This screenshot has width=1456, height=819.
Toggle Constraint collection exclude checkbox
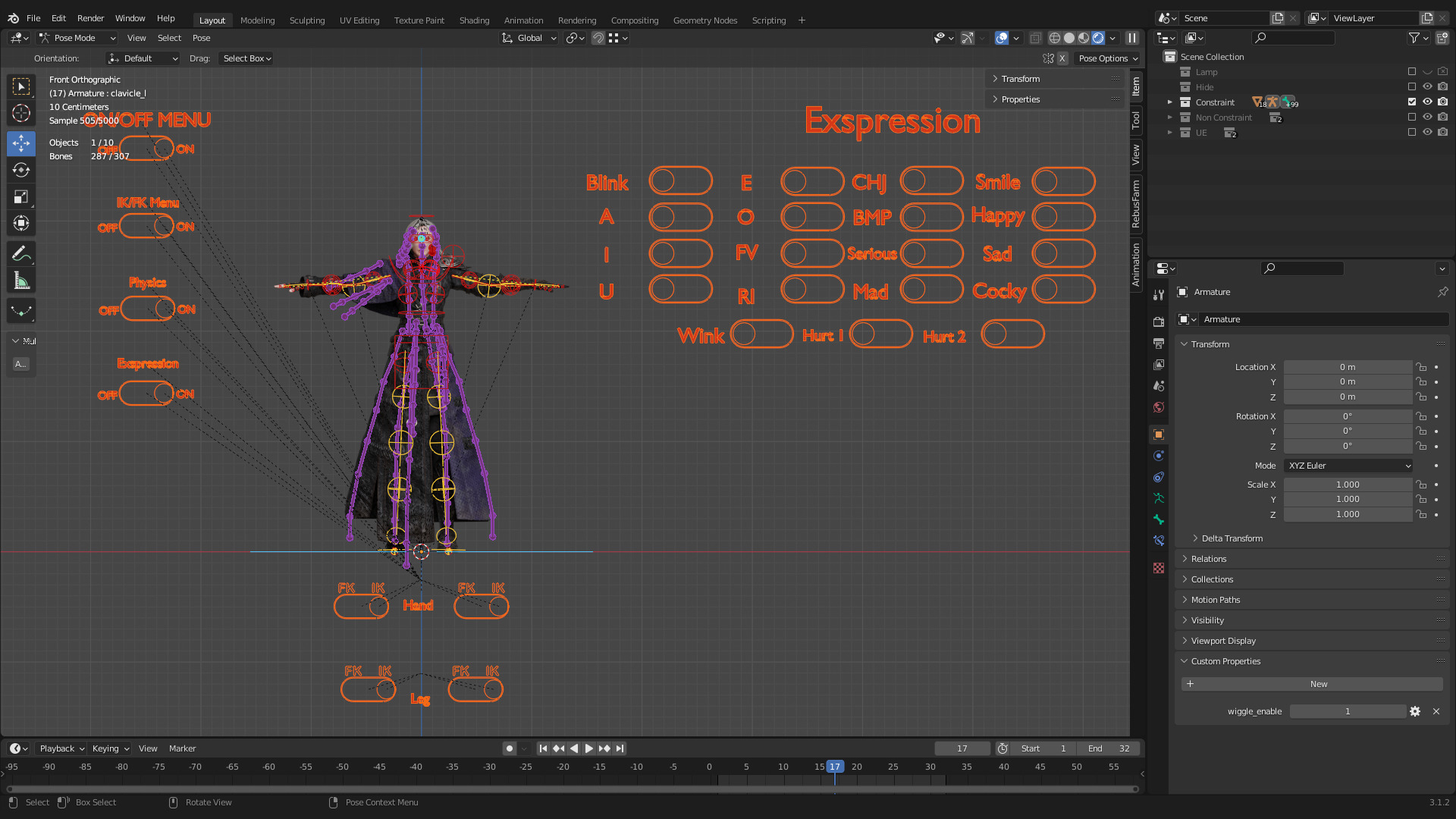(x=1412, y=102)
